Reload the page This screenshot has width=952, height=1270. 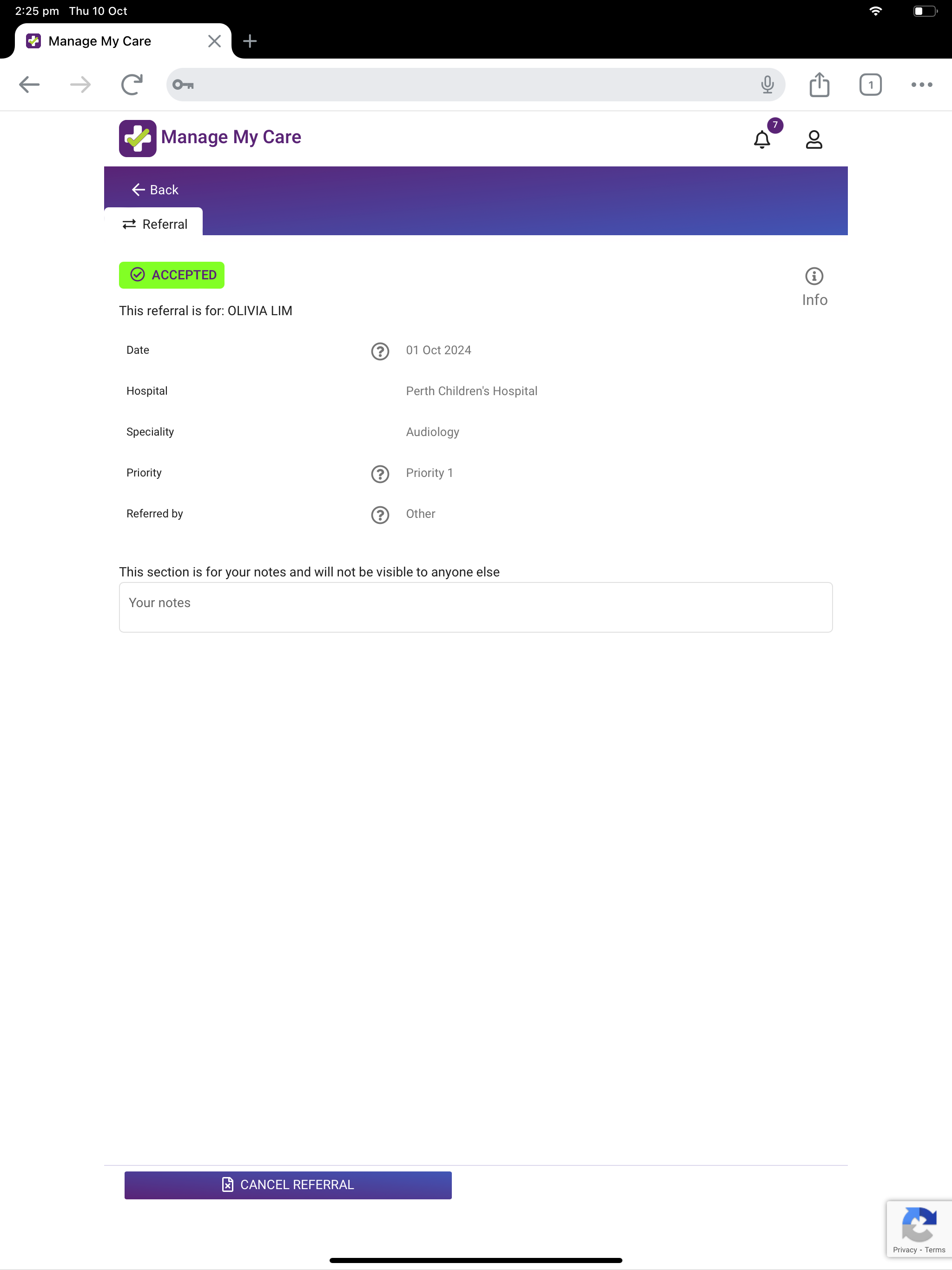[132, 85]
